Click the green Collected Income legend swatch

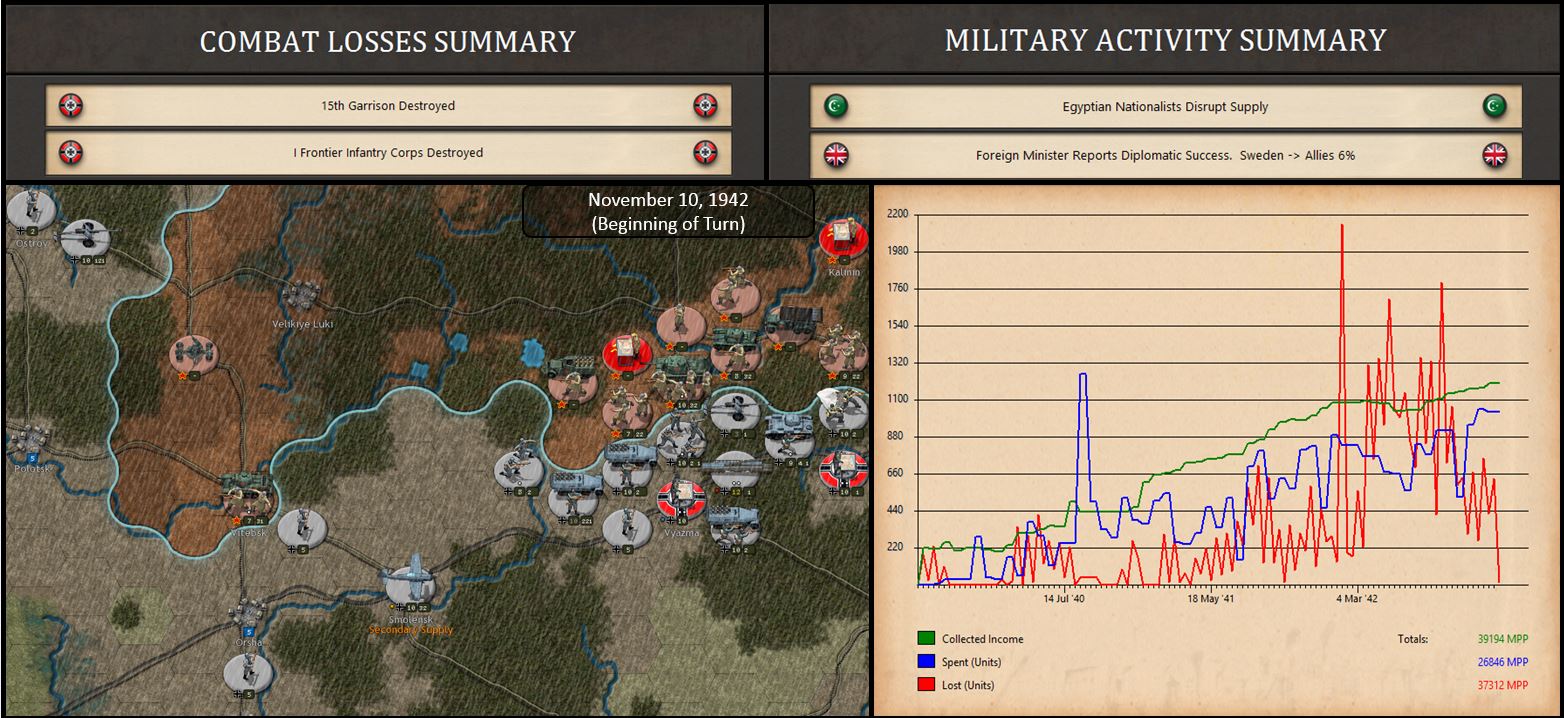tap(926, 639)
